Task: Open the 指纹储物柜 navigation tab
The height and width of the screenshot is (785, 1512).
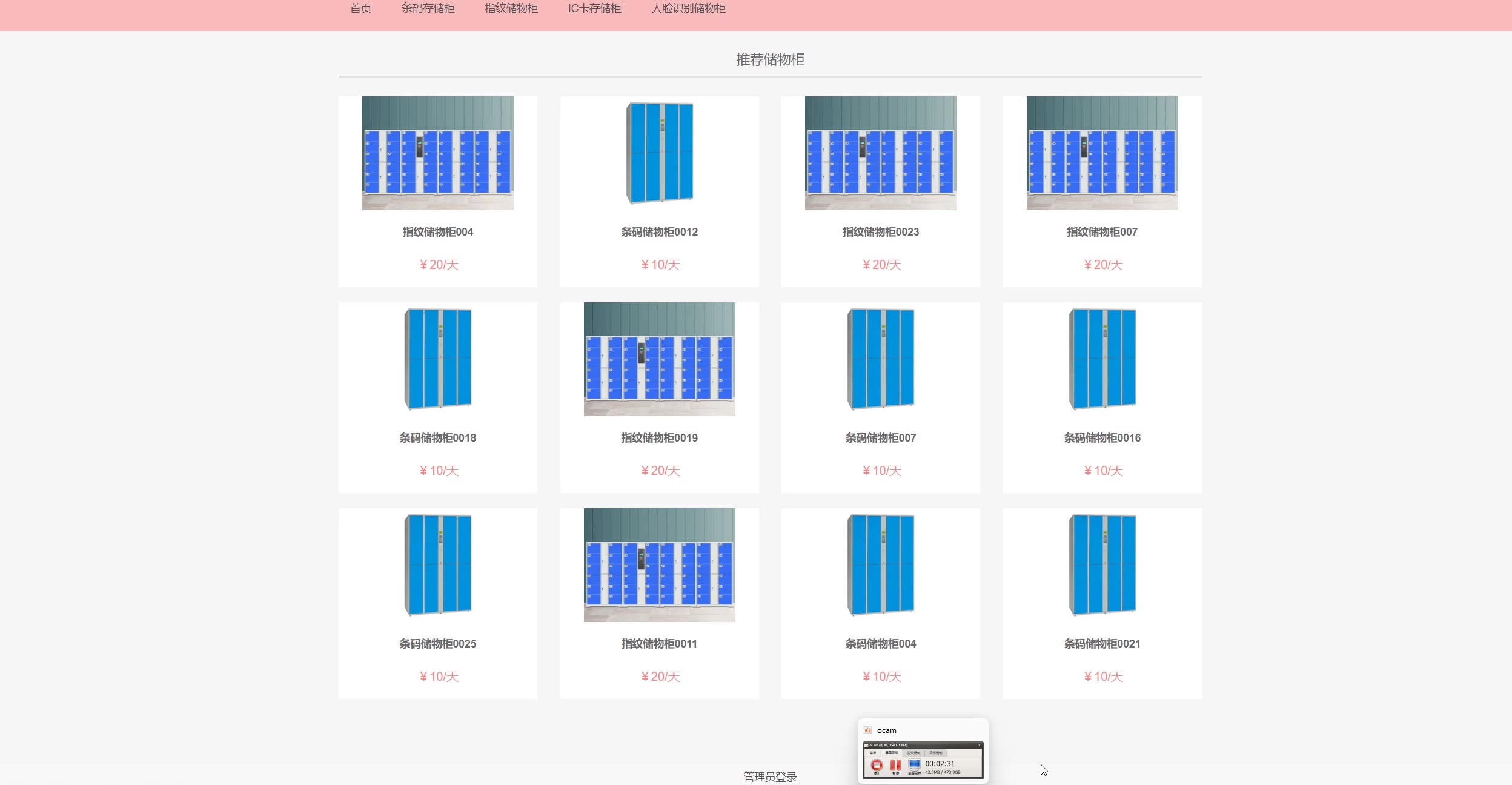Action: click(511, 8)
